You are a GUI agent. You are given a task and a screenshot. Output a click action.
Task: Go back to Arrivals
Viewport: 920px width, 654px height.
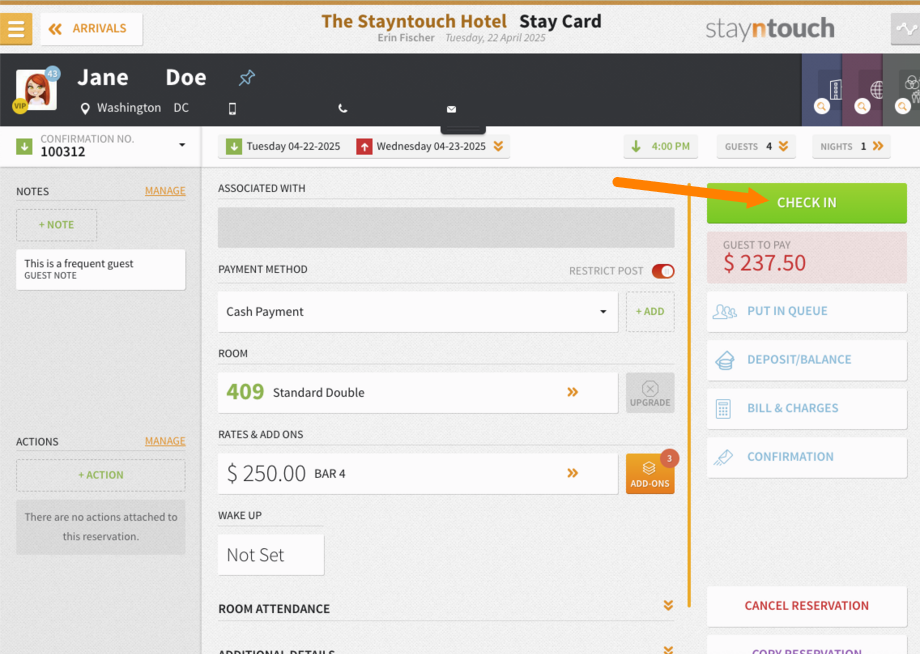click(91, 29)
